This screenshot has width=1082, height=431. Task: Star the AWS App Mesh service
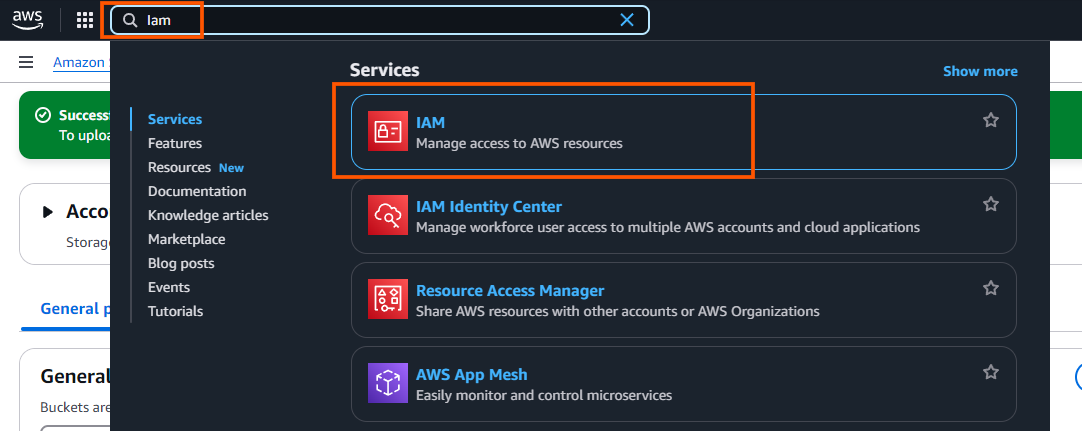point(991,372)
